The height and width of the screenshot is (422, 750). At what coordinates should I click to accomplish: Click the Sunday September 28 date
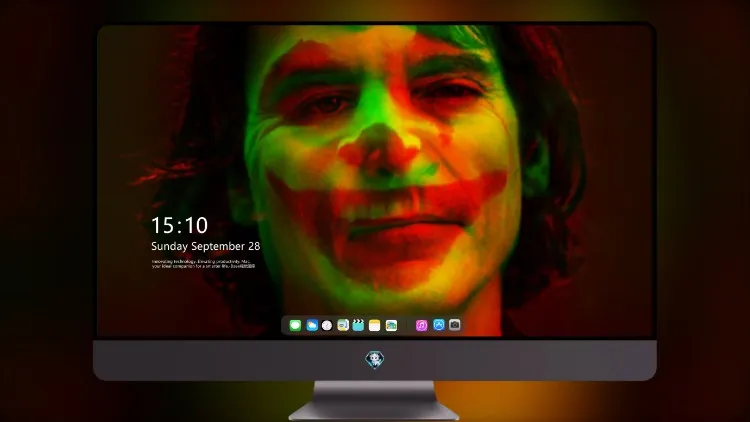pos(206,246)
